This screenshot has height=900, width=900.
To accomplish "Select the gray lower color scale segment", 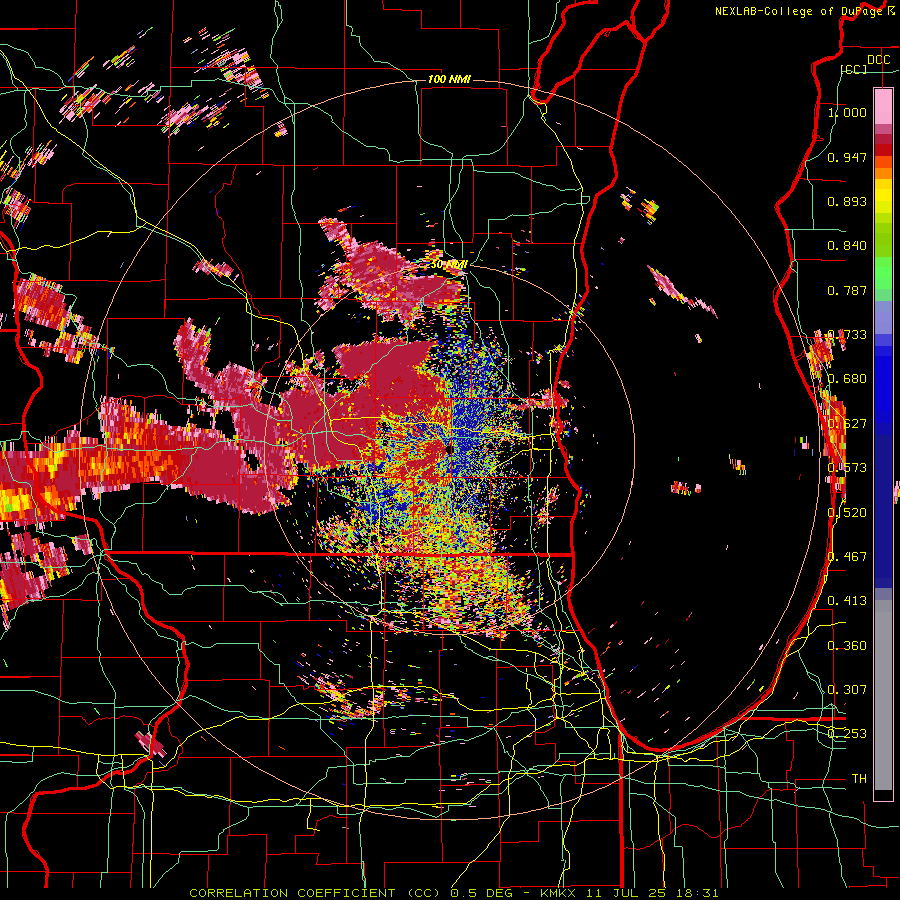I will click(x=883, y=695).
